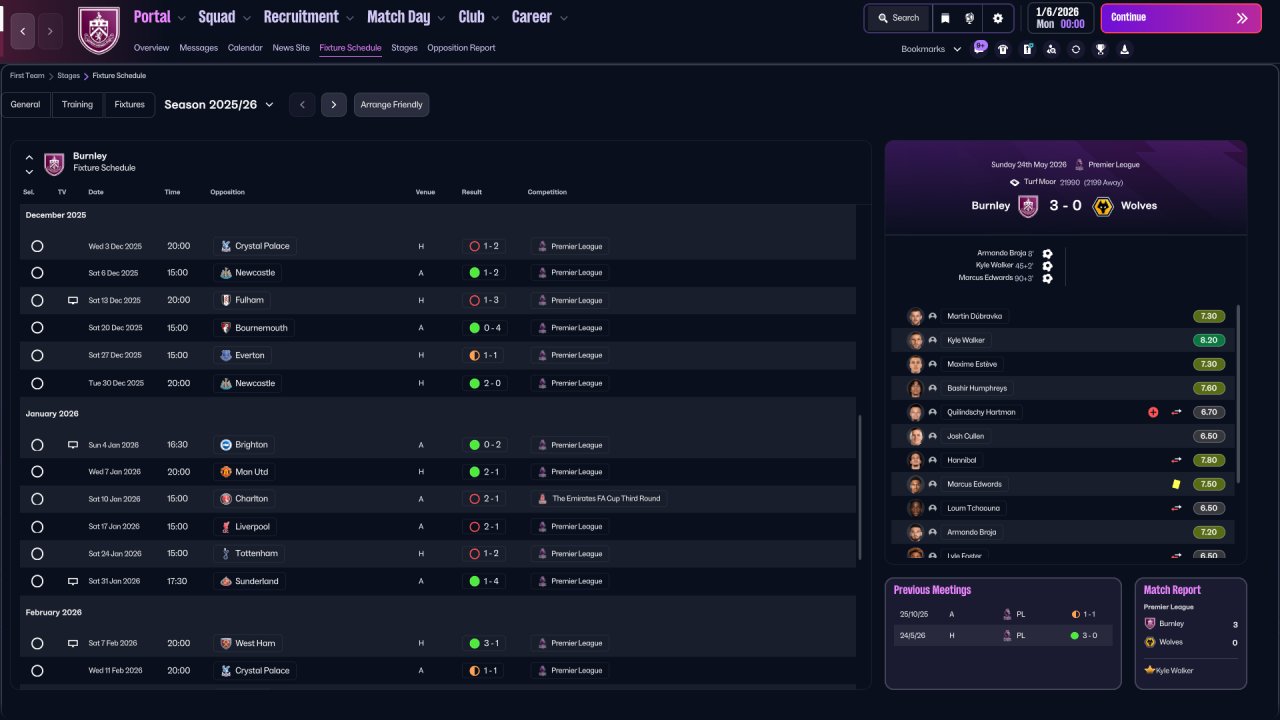This screenshot has width=1280, height=720.
Task: Expand the Recruitment menu dropdown
Action: [x=349, y=18]
